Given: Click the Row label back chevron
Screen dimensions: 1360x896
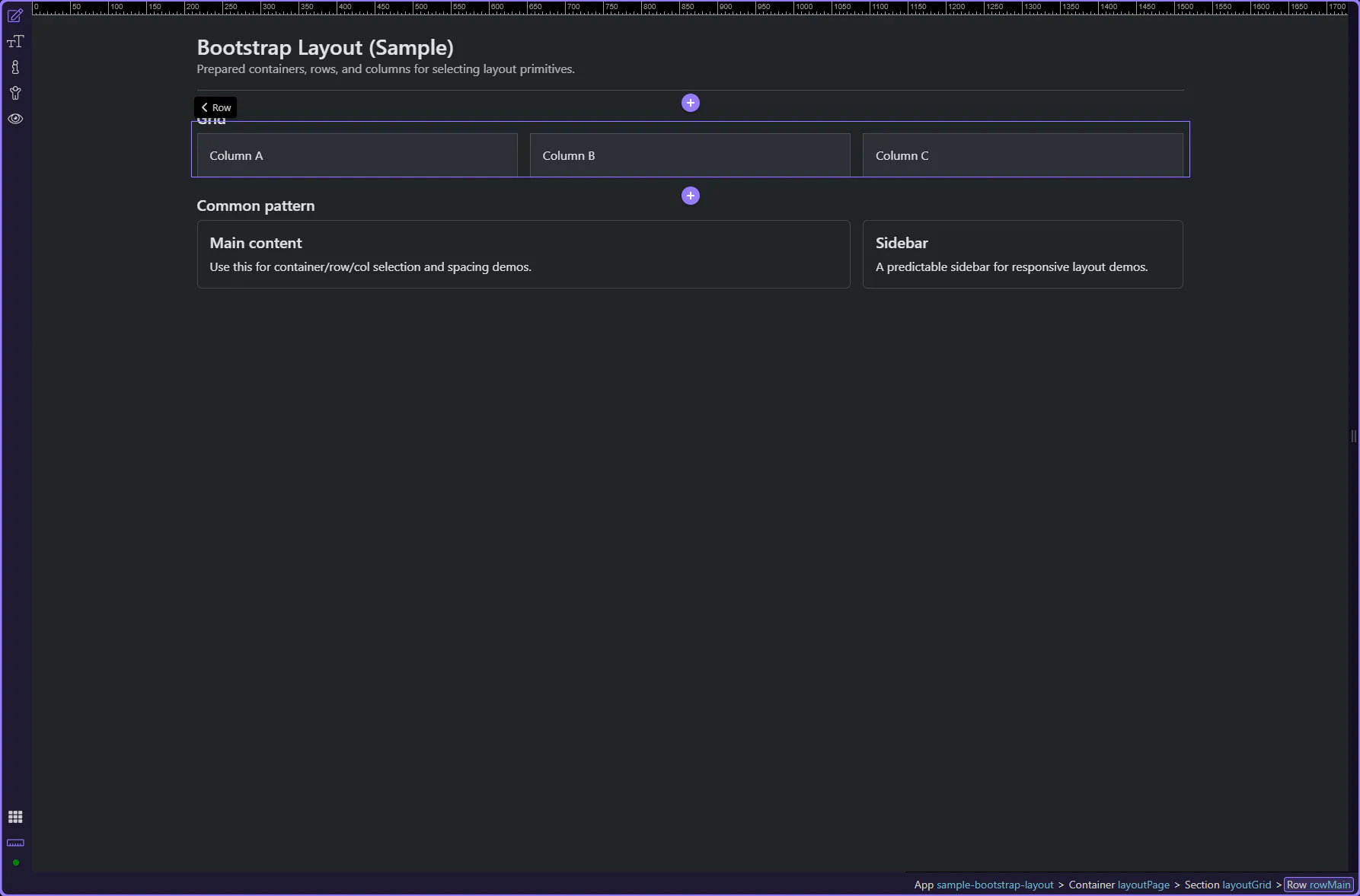Looking at the screenshot, I should coord(205,107).
